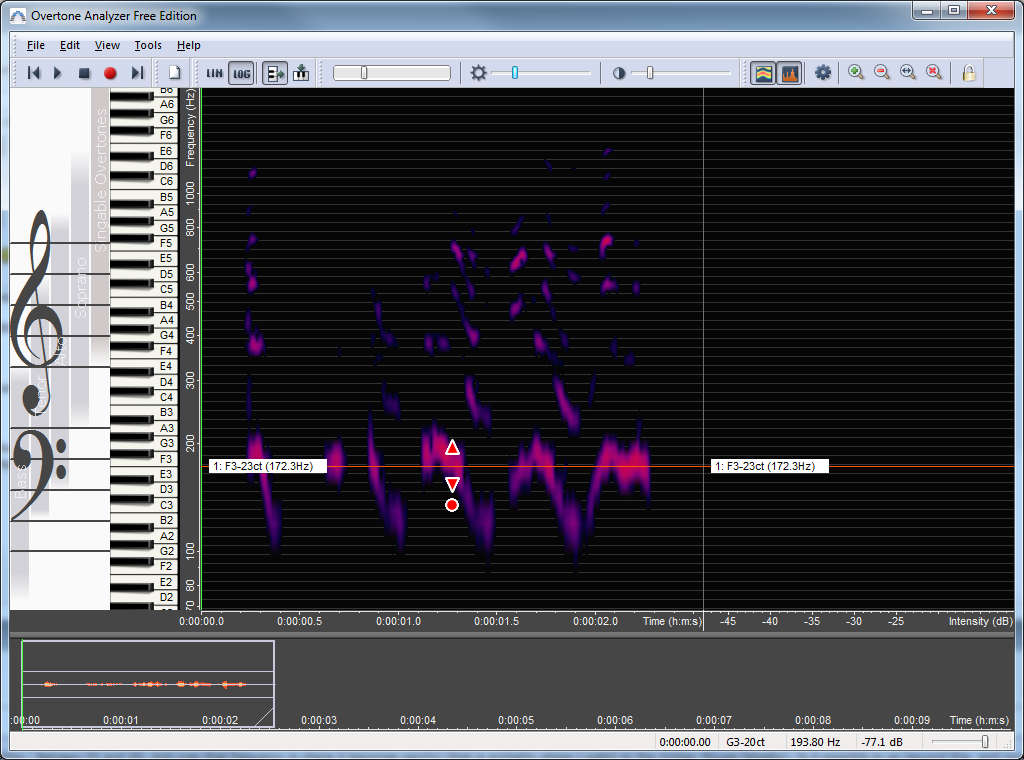Create a new blank document

tap(175, 72)
